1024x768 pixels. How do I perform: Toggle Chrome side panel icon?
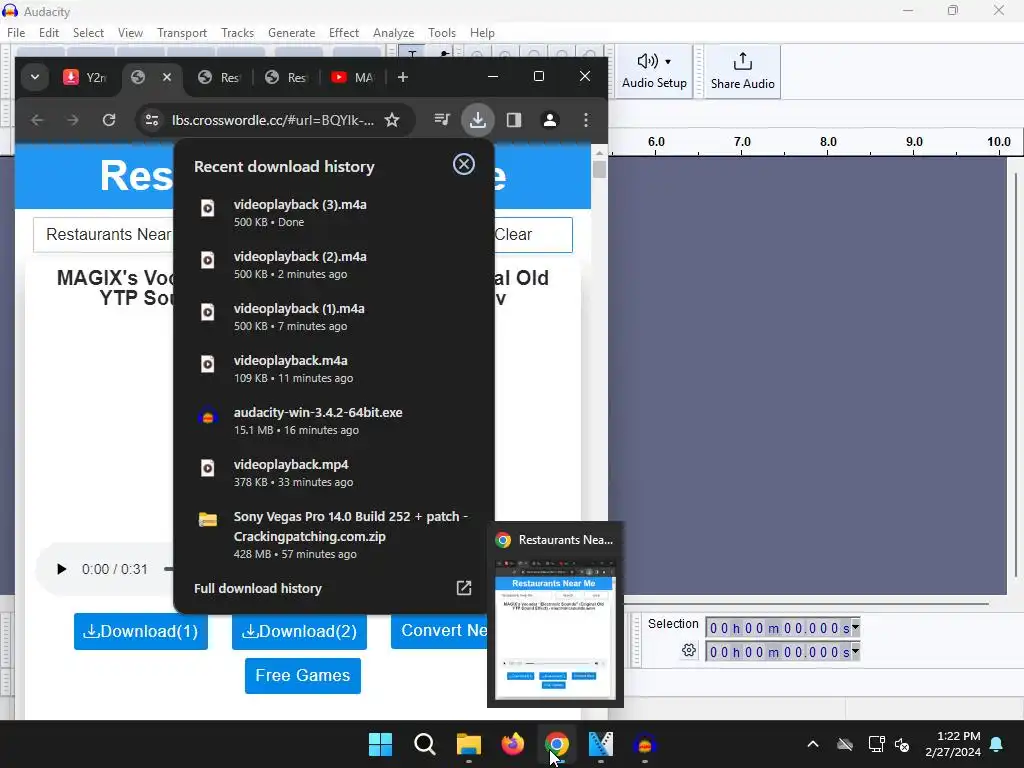pos(514,120)
